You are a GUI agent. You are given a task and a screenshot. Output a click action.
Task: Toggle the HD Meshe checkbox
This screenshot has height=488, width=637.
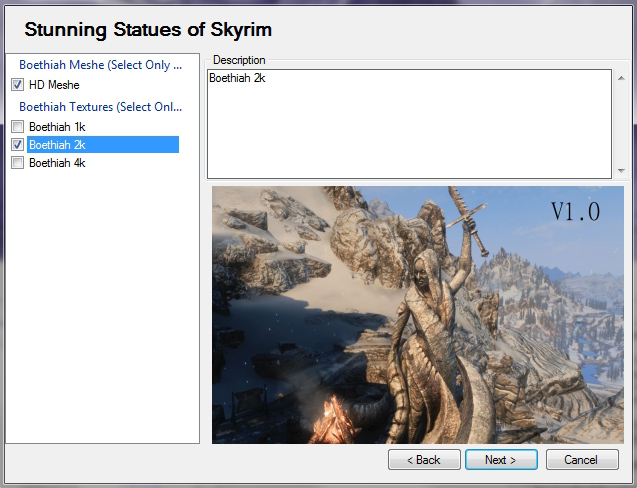[x=17, y=85]
